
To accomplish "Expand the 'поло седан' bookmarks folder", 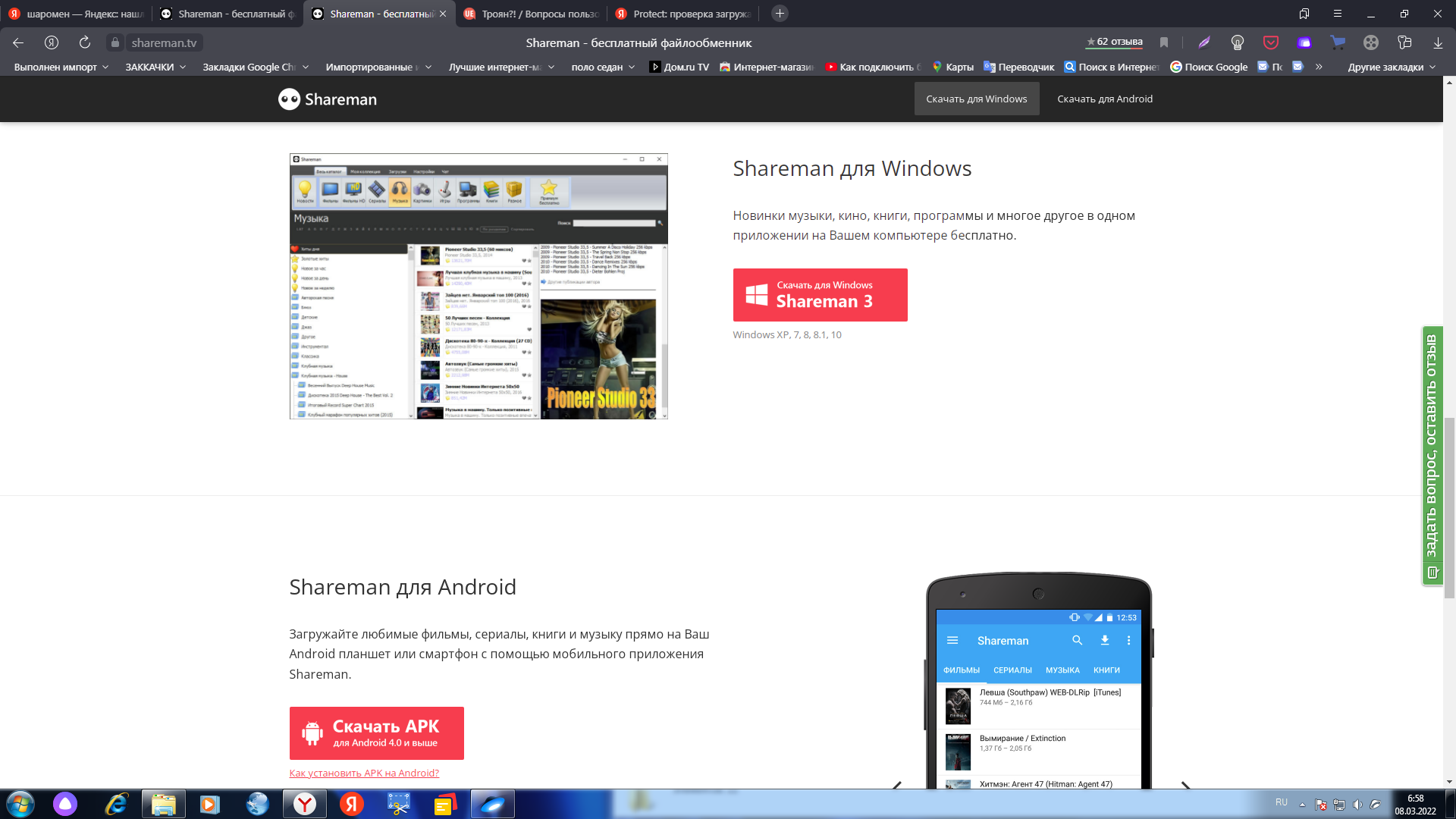I will [x=603, y=67].
